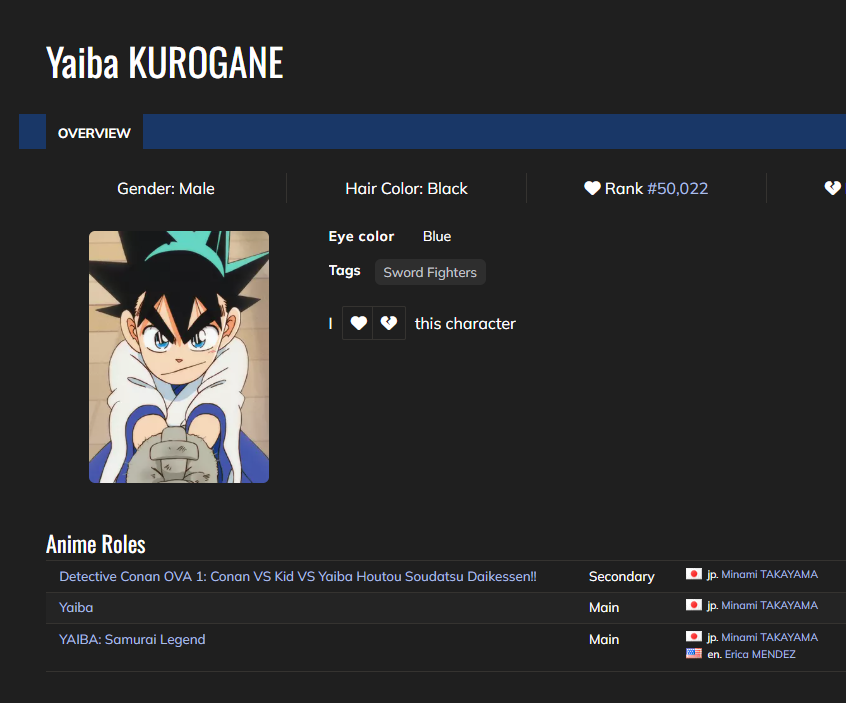Viewport: 846px width, 703px height.
Task: Click the Yaiba Kurogane character portrait
Action: coord(179,357)
